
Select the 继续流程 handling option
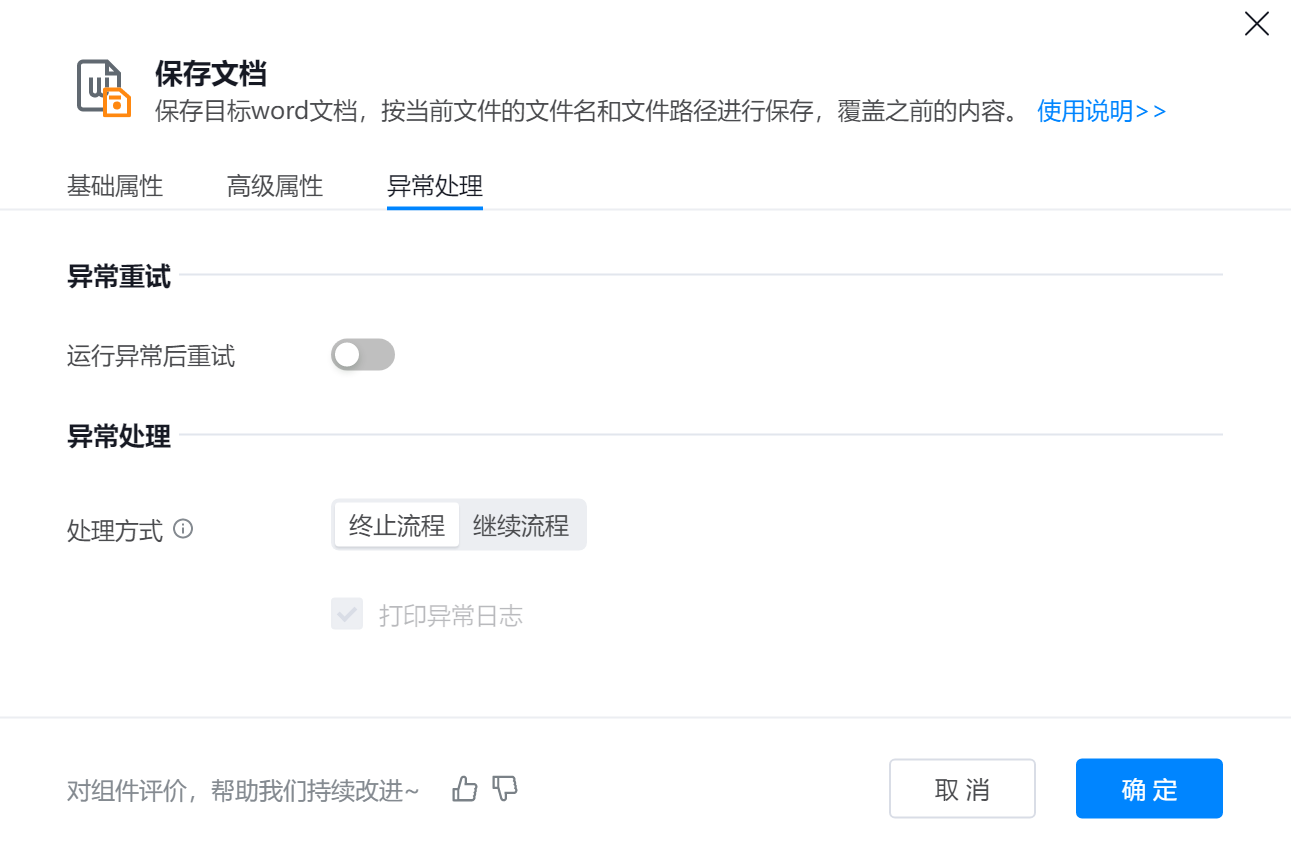point(521,525)
